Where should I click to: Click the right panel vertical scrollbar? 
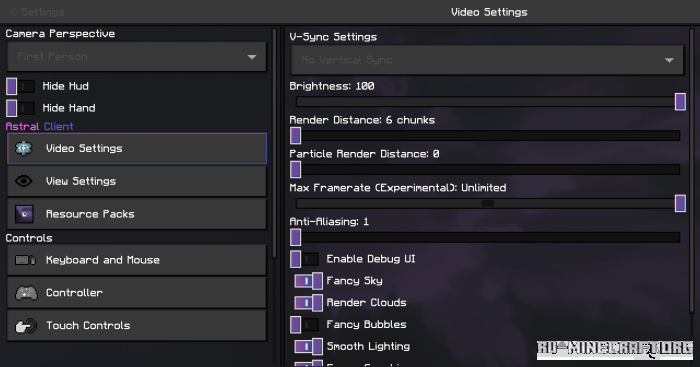[x=692, y=170]
